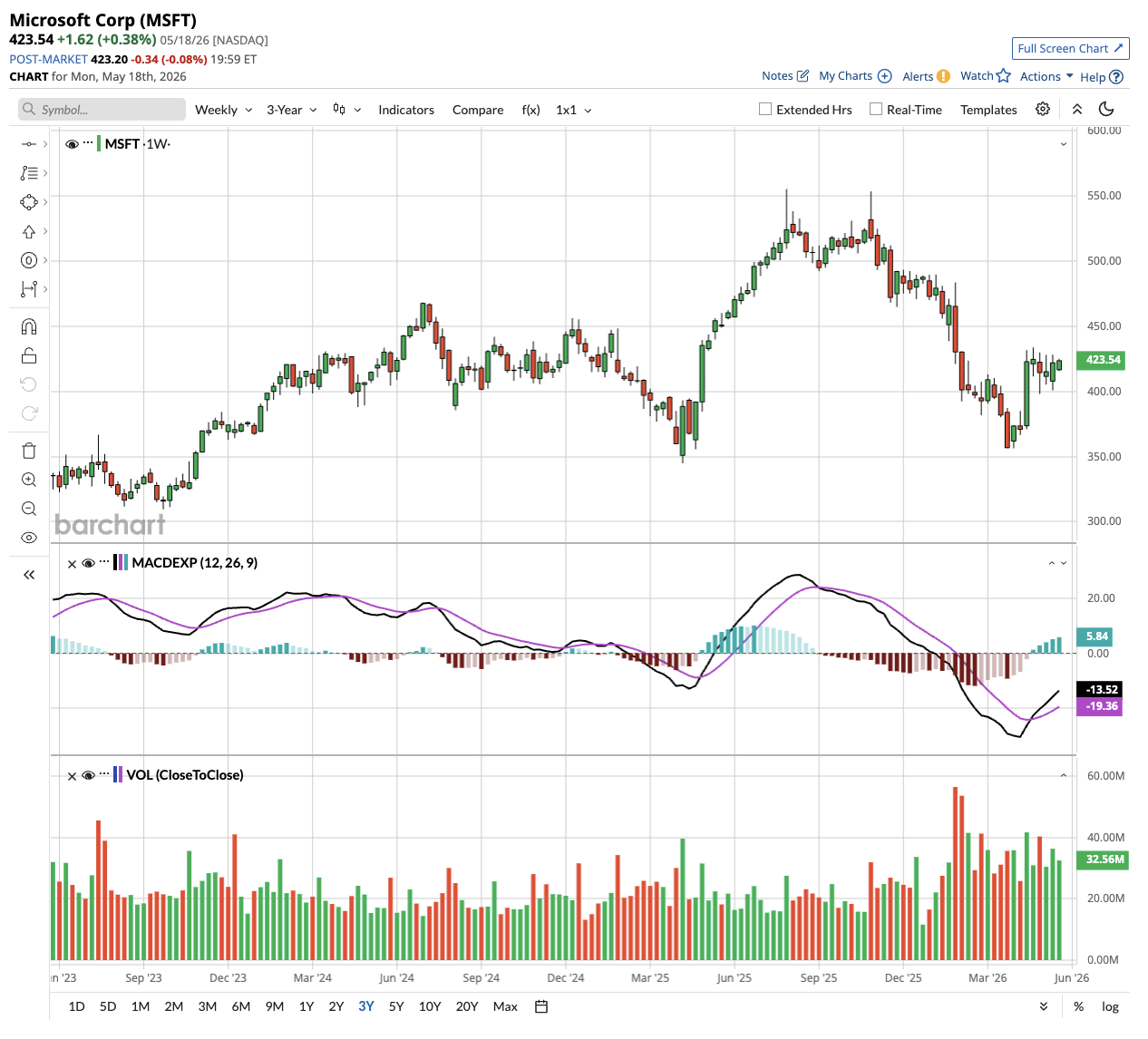Click the zoom in magnifier icon
1148x1039 pixels.
[x=29, y=480]
